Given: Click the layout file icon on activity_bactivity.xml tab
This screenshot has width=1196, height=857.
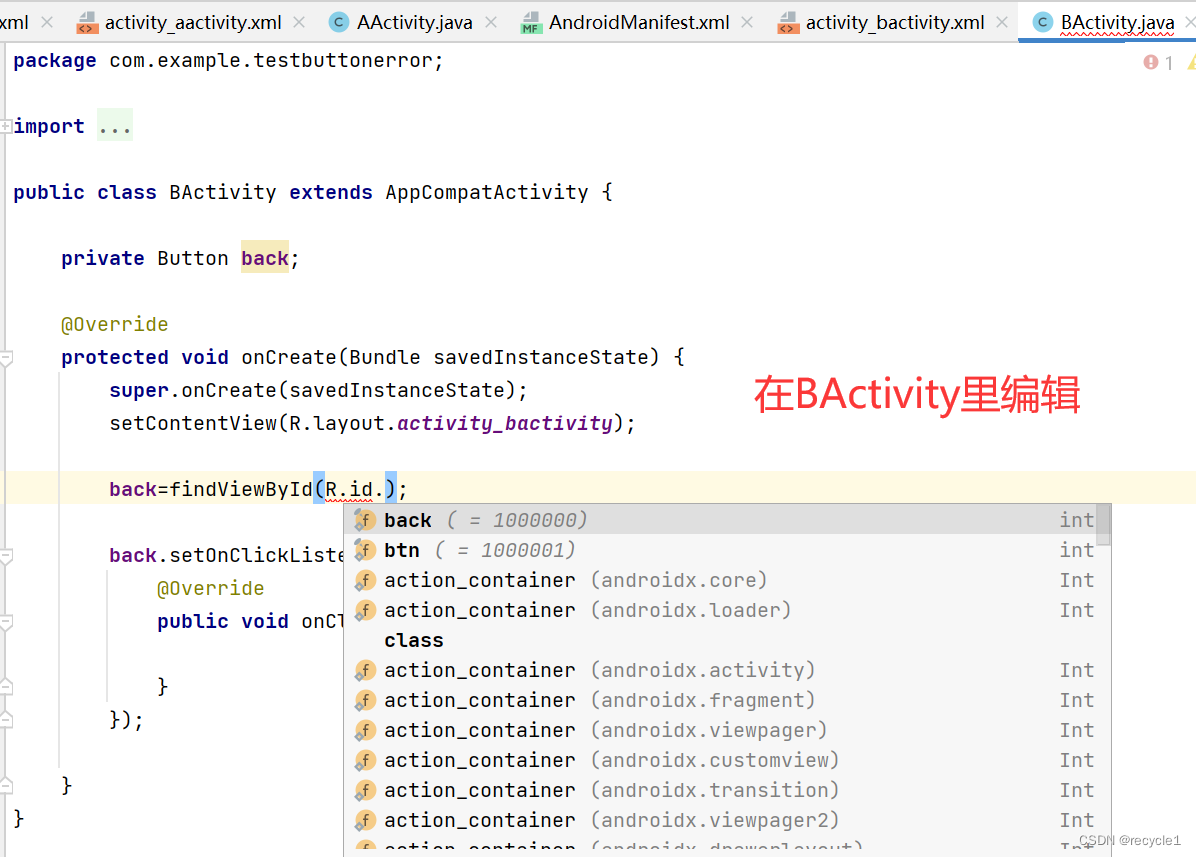Looking at the screenshot, I should 785,22.
